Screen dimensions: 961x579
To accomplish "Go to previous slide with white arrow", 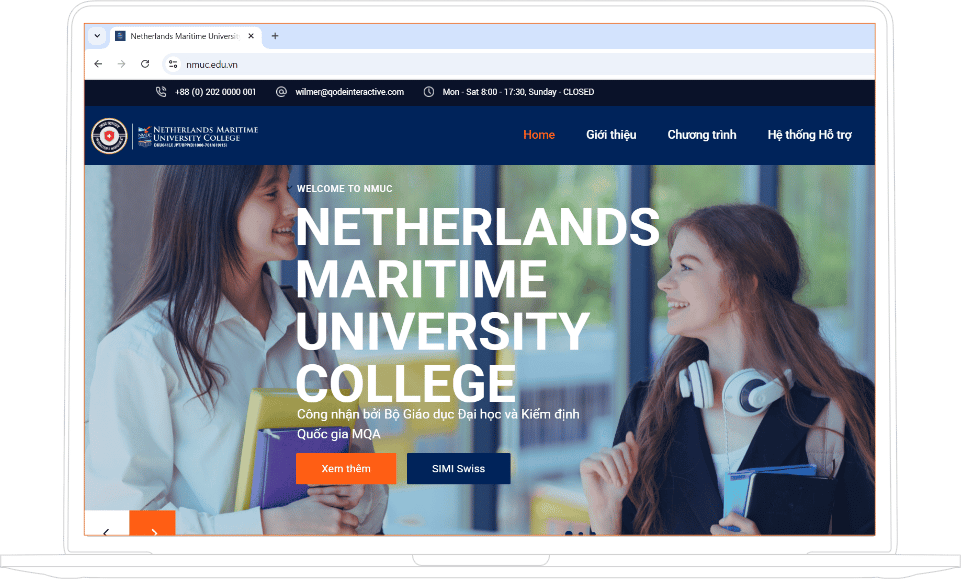I will pyautogui.click(x=107, y=523).
